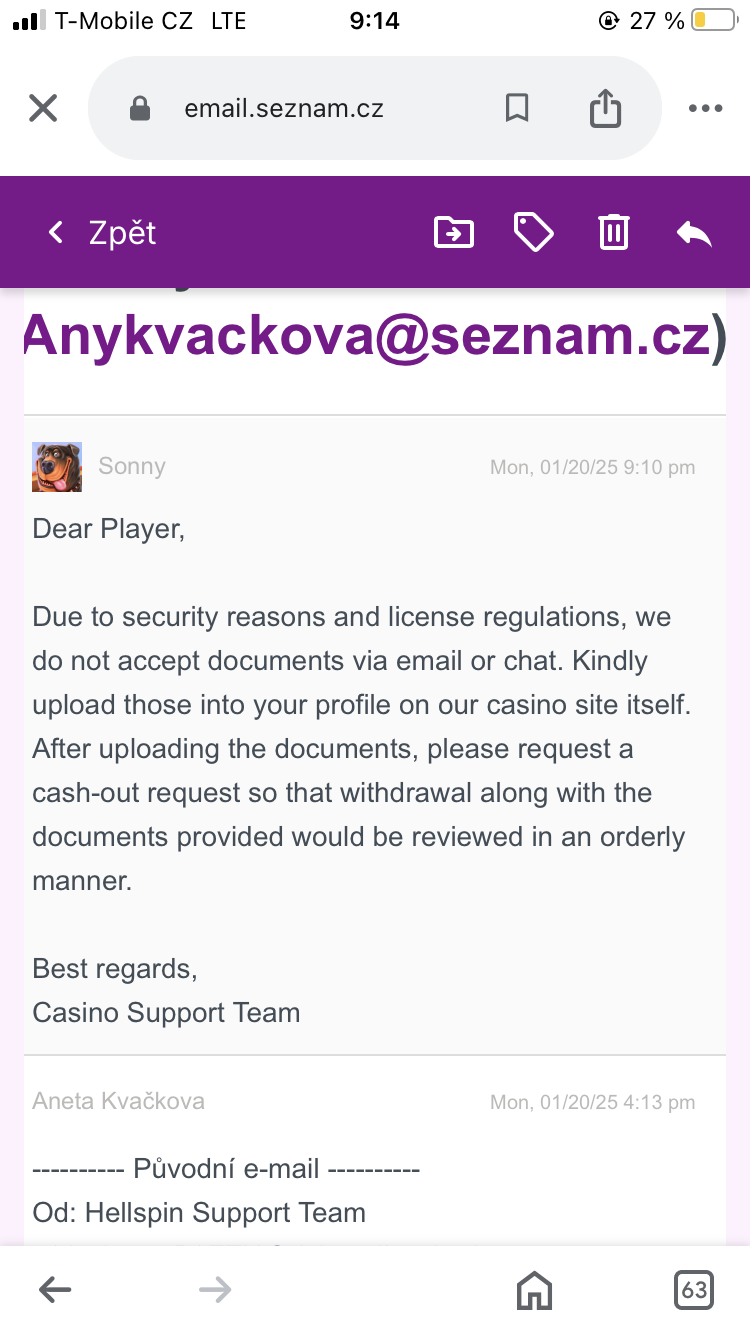This screenshot has height=1334, width=750.
Task: Tap the sender name Sonny
Action: 131,466
